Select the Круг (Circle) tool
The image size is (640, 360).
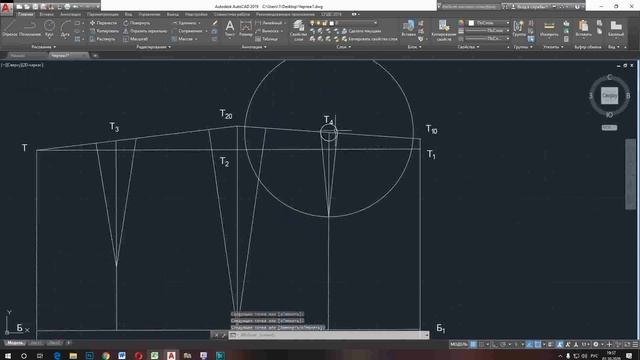(49, 29)
